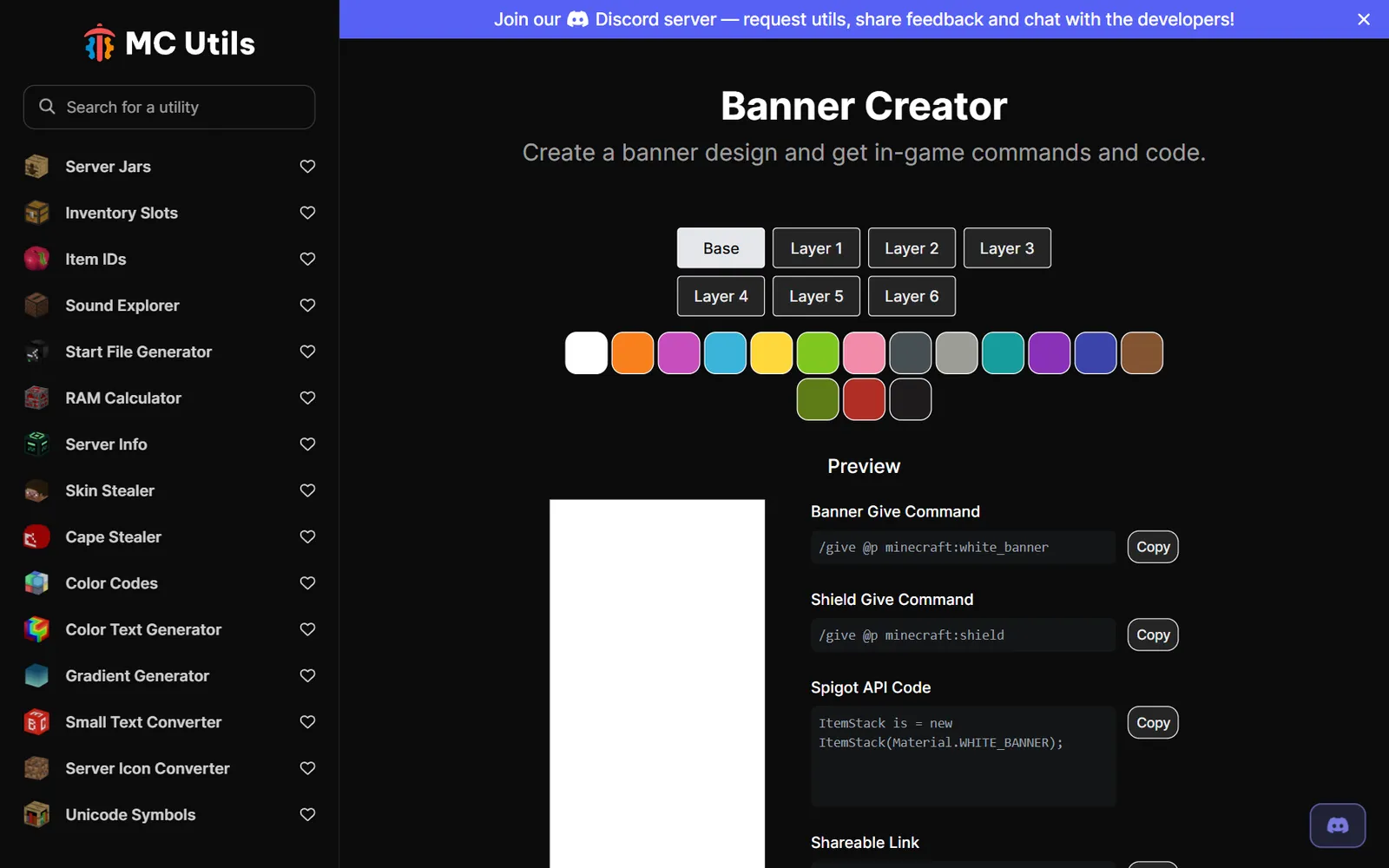The height and width of the screenshot is (868, 1389).
Task: Switch to Layer 1 tab
Action: (x=816, y=248)
